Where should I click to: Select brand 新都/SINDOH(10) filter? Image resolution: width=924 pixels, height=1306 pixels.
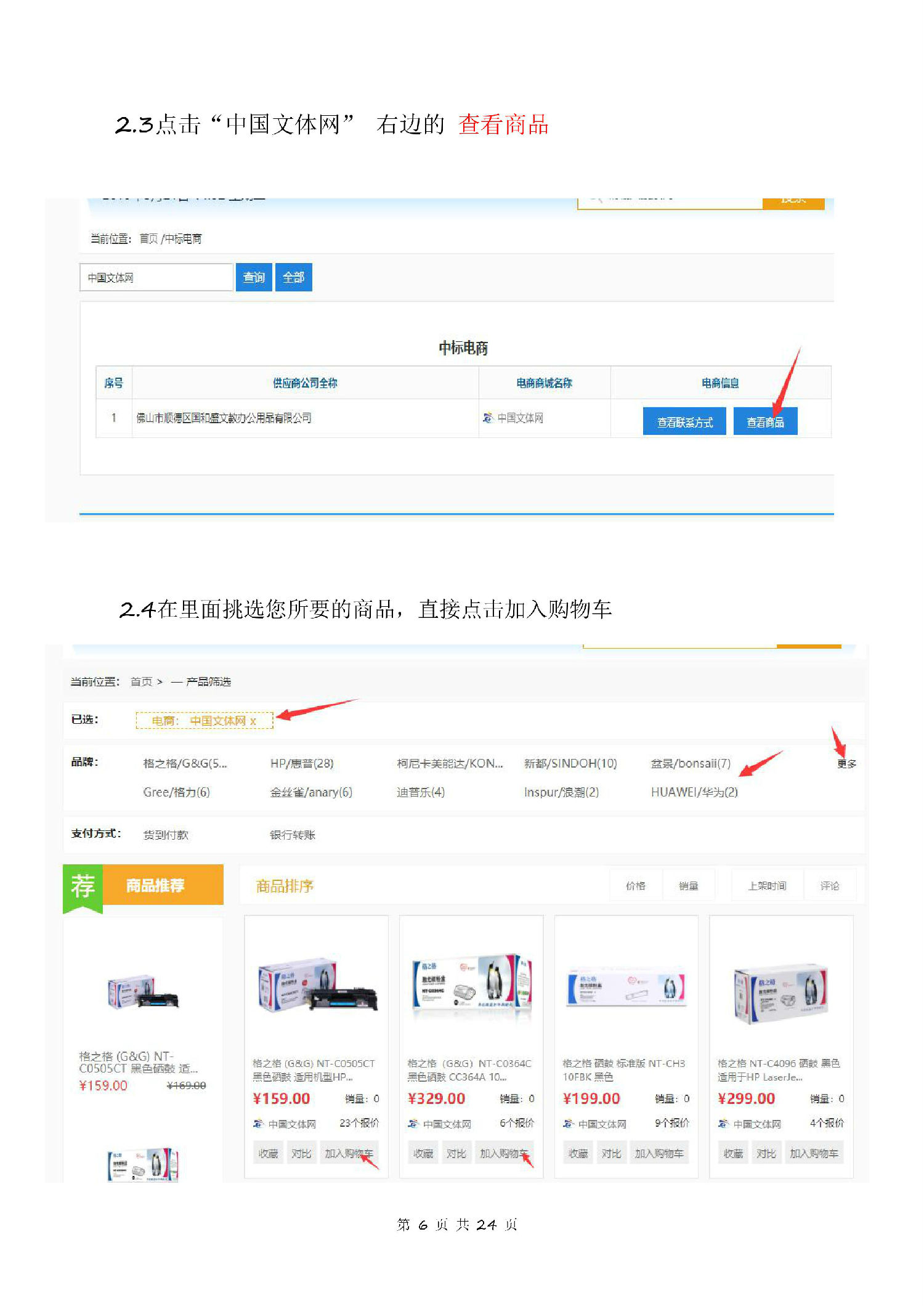click(570, 763)
